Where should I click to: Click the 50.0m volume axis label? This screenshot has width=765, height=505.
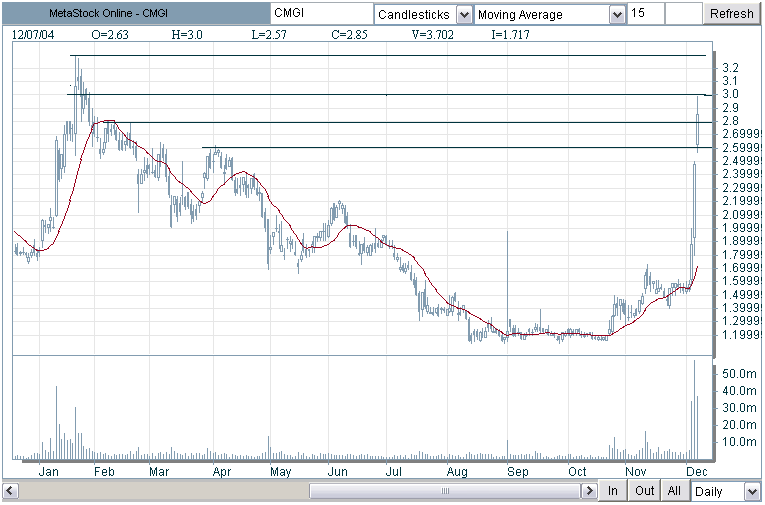click(739, 374)
